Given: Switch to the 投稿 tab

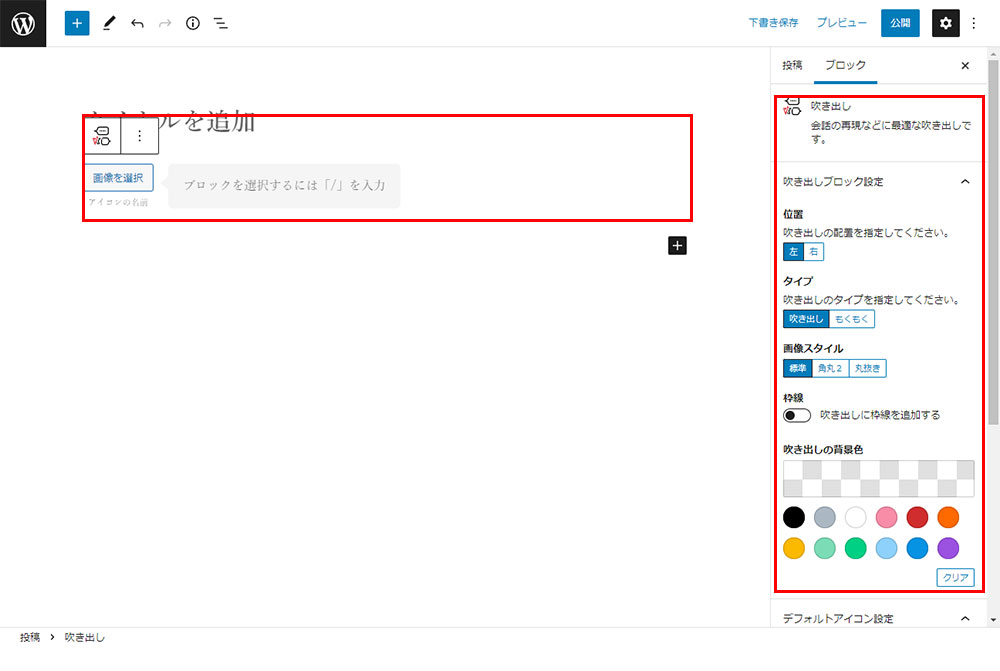Looking at the screenshot, I should (x=792, y=65).
